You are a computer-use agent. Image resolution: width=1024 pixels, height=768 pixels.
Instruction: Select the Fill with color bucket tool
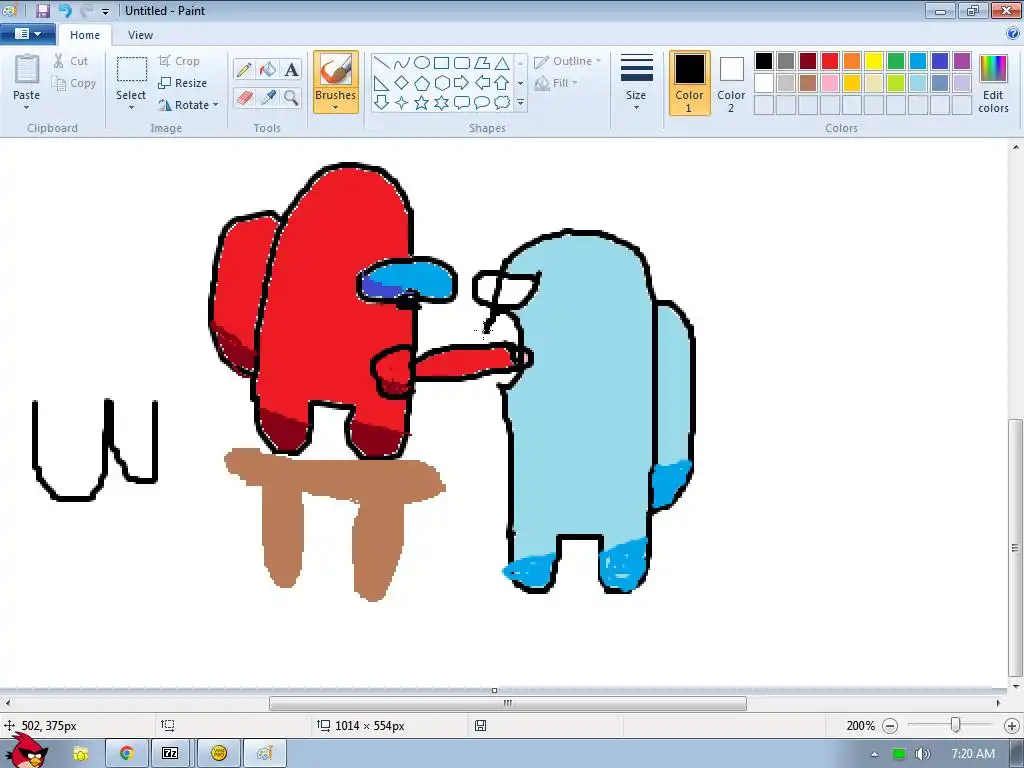click(268, 69)
